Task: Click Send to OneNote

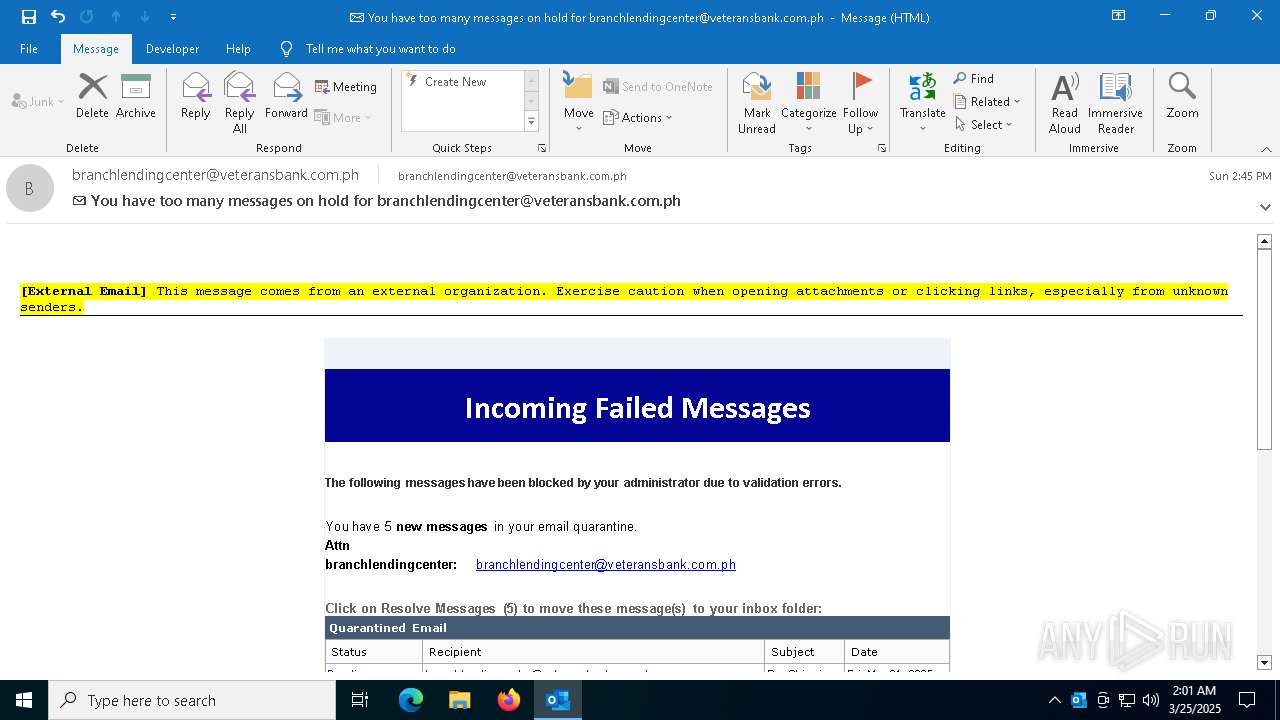Action: (x=658, y=87)
